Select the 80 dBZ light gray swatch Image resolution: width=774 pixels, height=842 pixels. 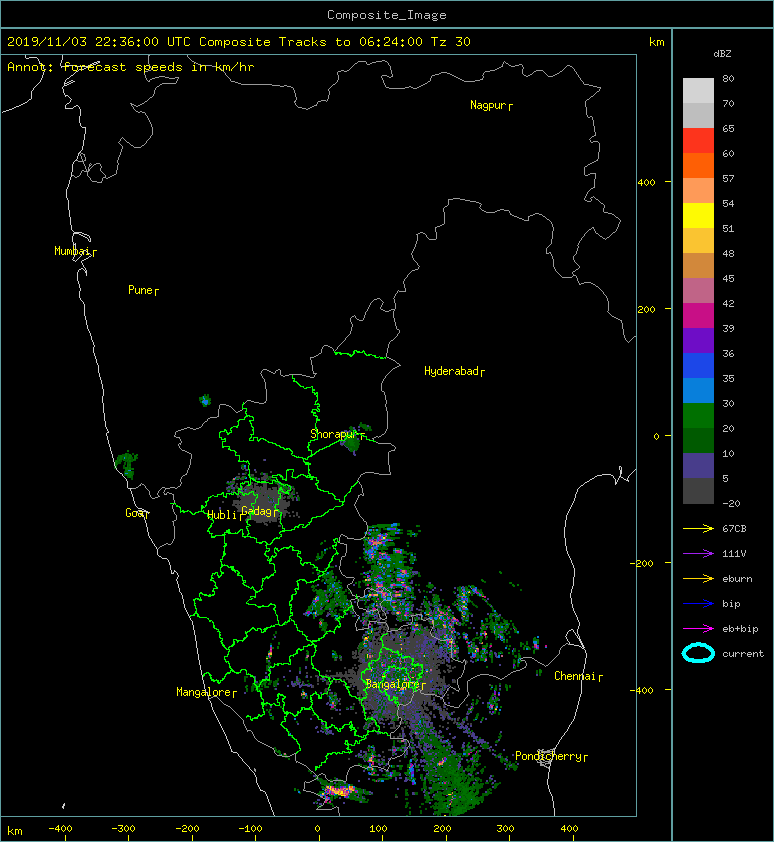pos(698,90)
